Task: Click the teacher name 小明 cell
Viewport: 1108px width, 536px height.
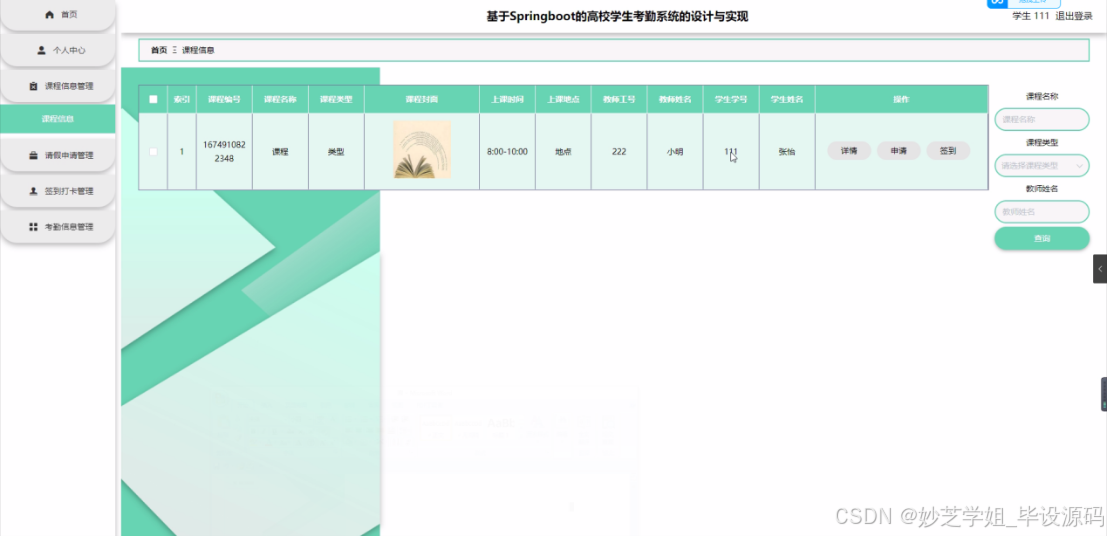Action: point(675,151)
